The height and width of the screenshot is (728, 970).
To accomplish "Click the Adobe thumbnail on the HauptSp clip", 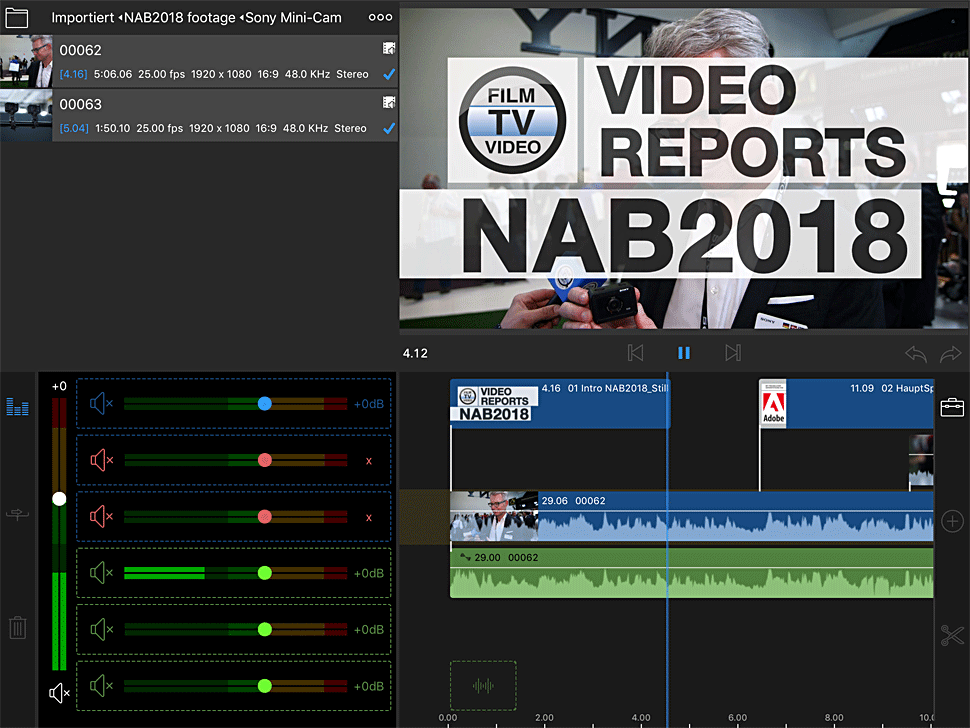I will tap(773, 404).
